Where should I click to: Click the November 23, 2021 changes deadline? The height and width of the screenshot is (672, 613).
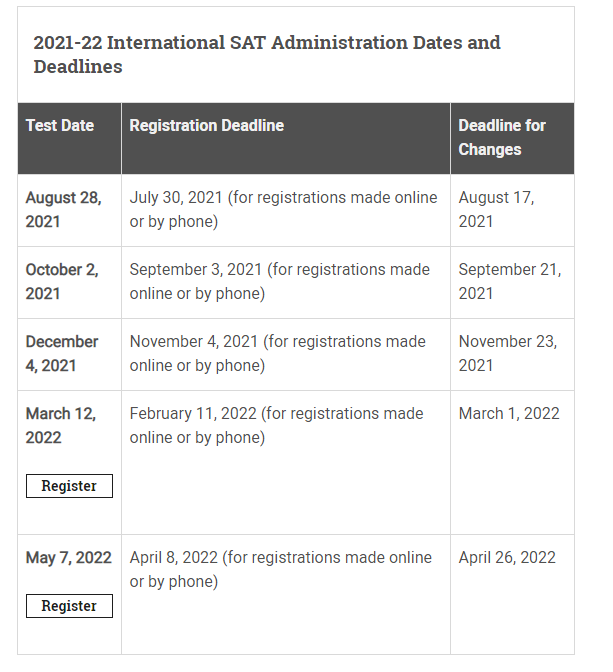(x=508, y=354)
